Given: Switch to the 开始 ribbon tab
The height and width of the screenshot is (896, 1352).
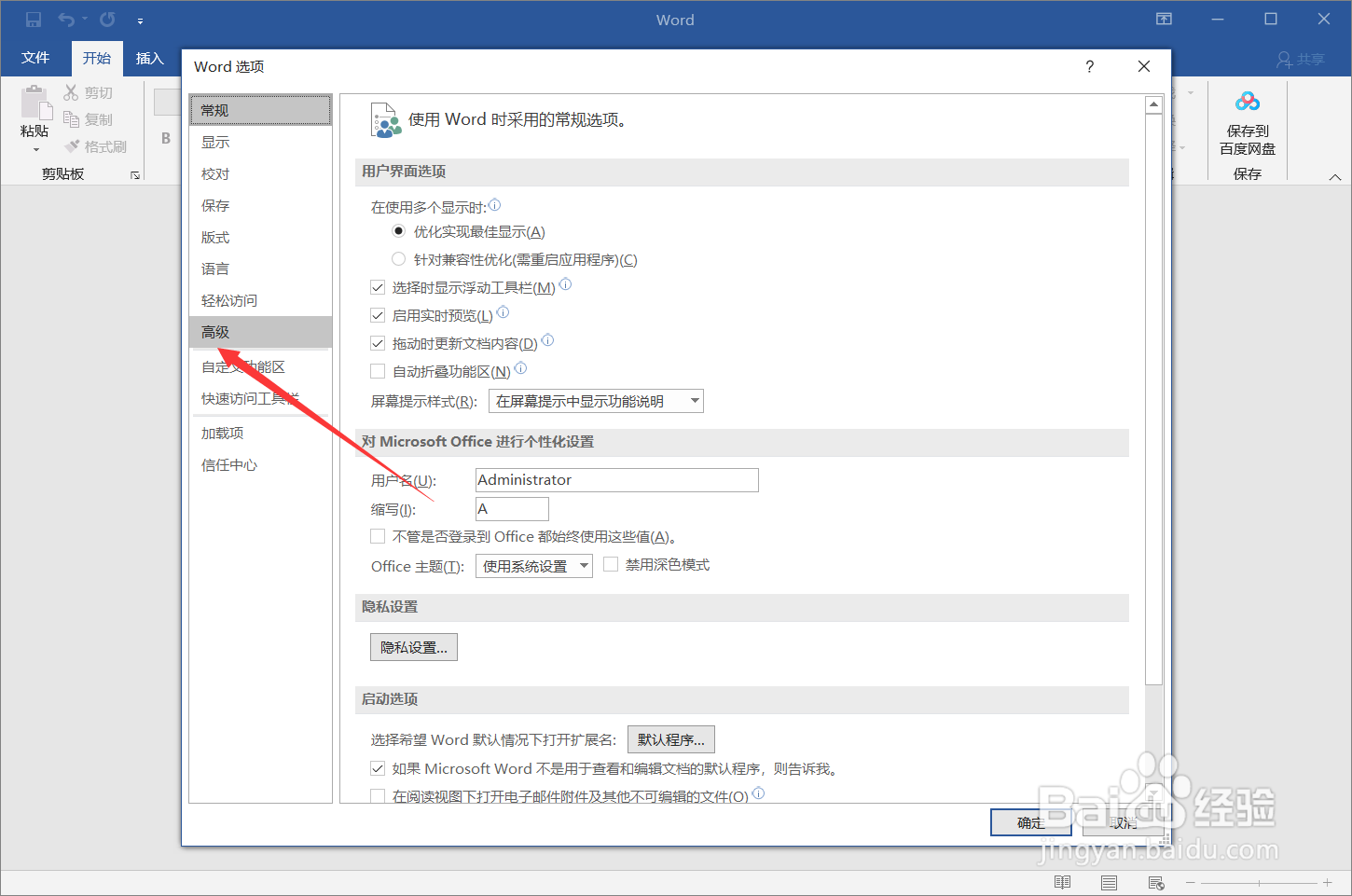Looking at the screenshot, I should point(97,58).
